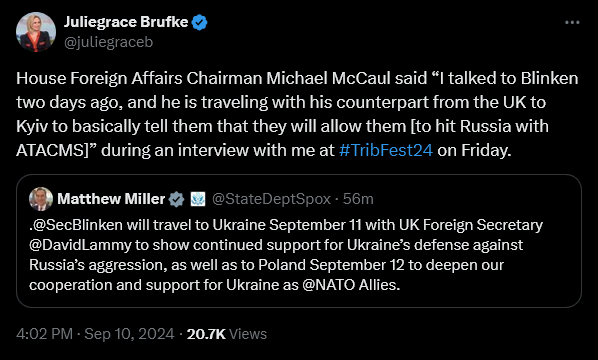Open Juliegrace Brufke's profile picture
This screenshot has width=598, height=360.
36,32
